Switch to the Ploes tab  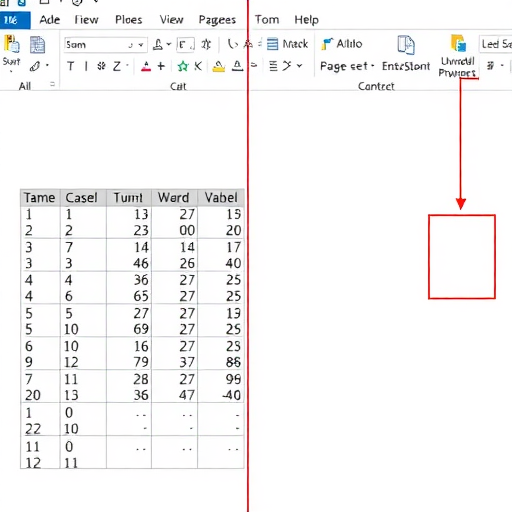click(129, 20)
